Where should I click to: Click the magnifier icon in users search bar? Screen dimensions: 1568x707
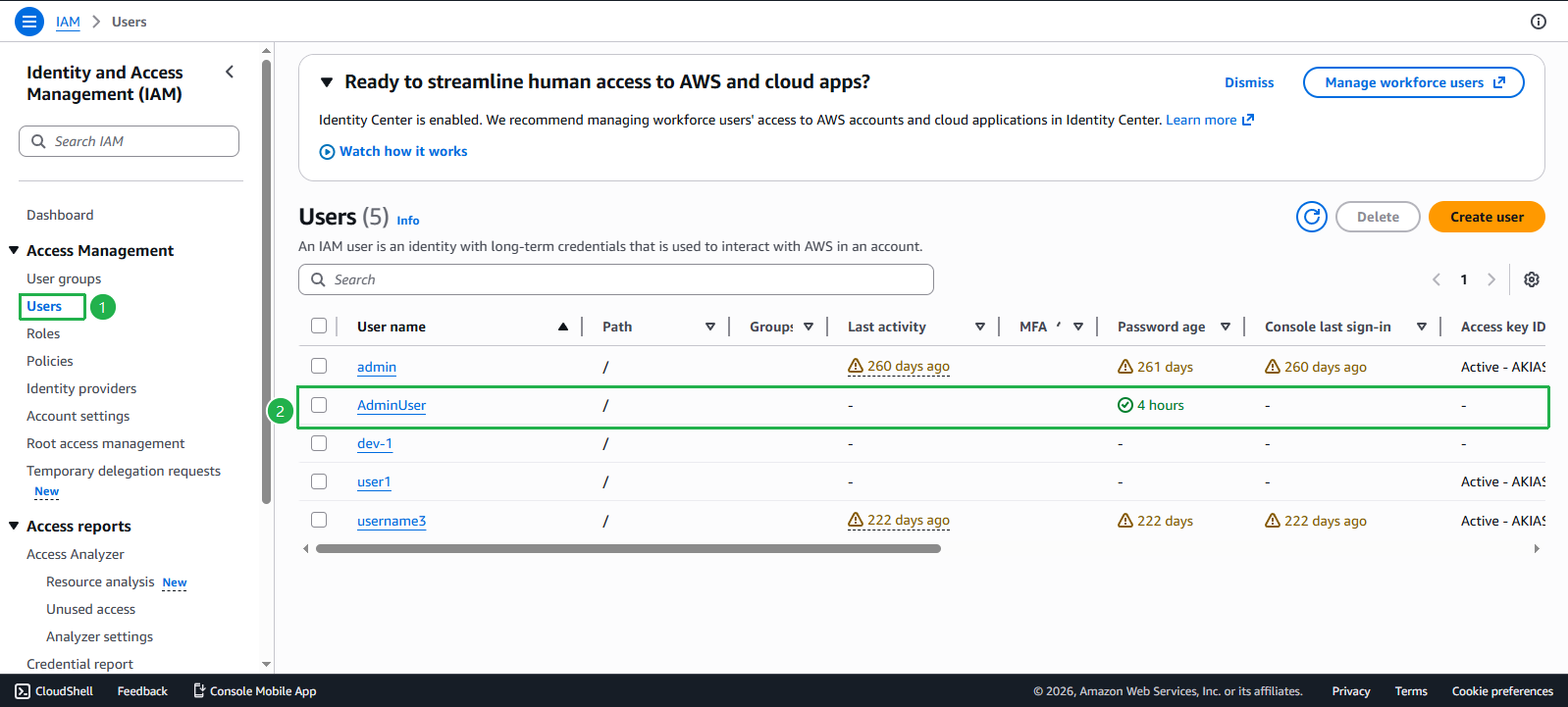(318, 279)
